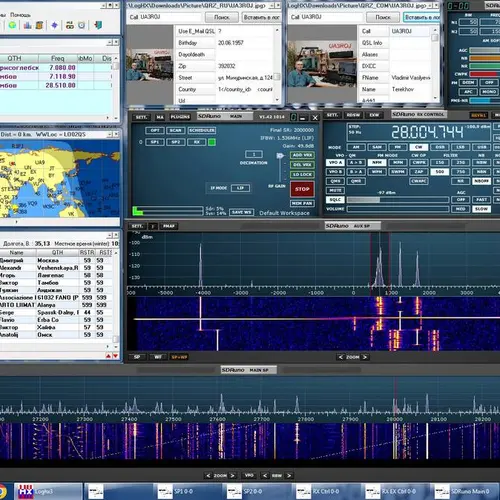Toggle the MUTE button in RX Control

(335, 190)
